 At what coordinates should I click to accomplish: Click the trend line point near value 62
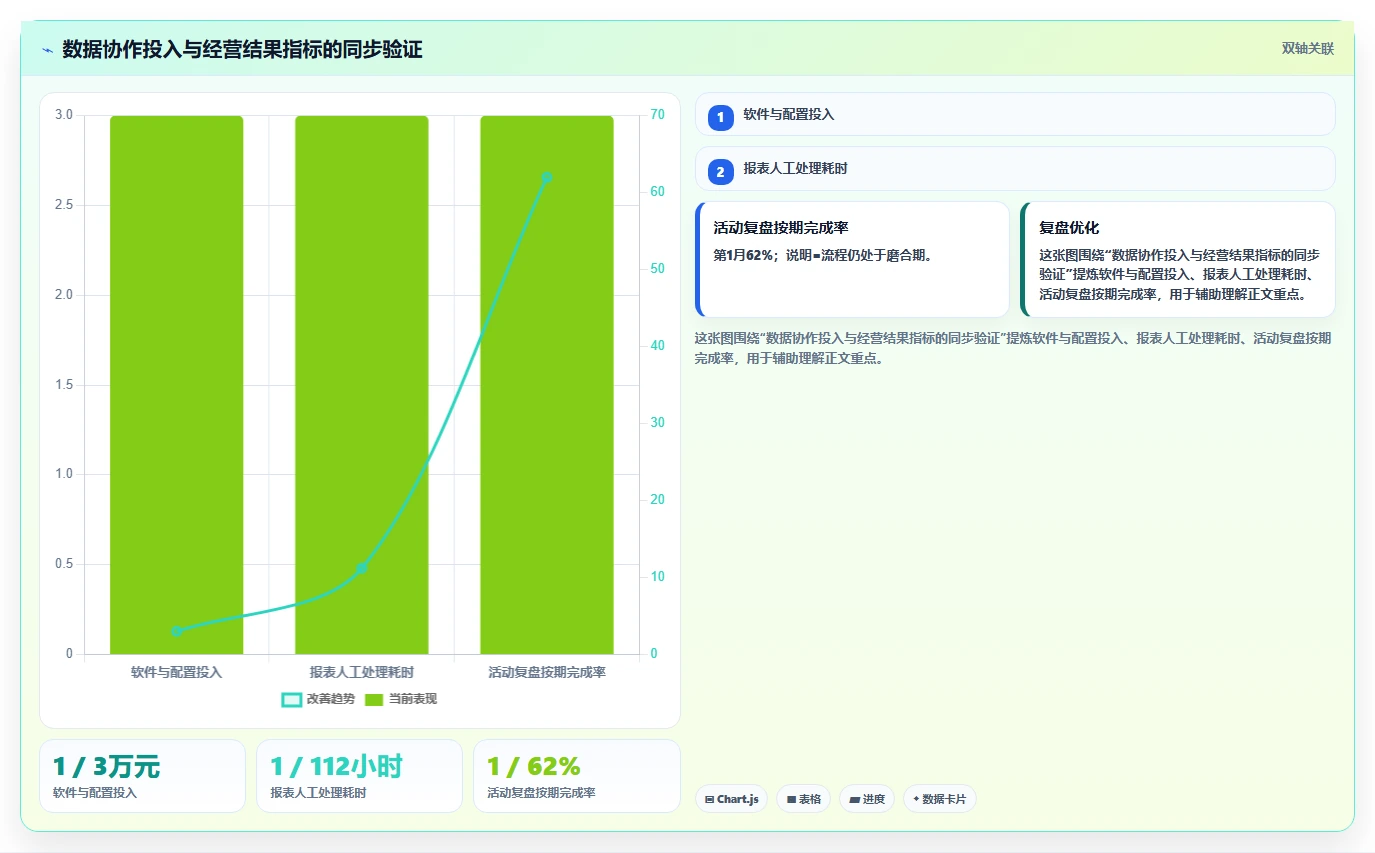[547, 178]
